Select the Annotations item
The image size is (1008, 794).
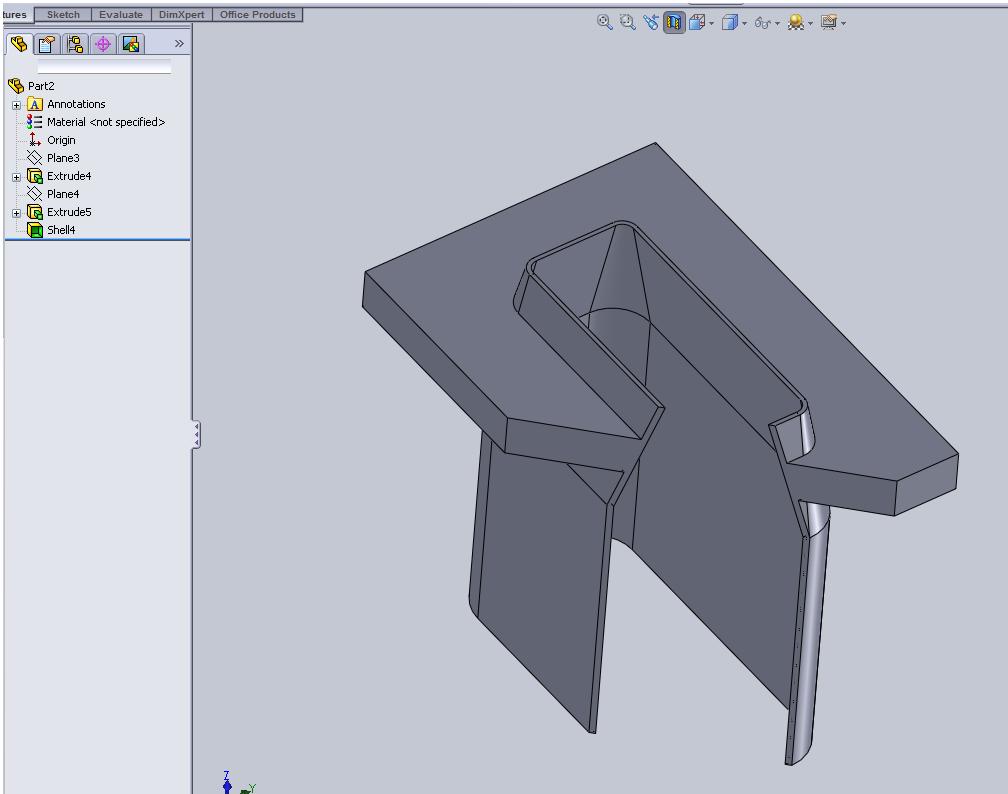coord(76,104)
